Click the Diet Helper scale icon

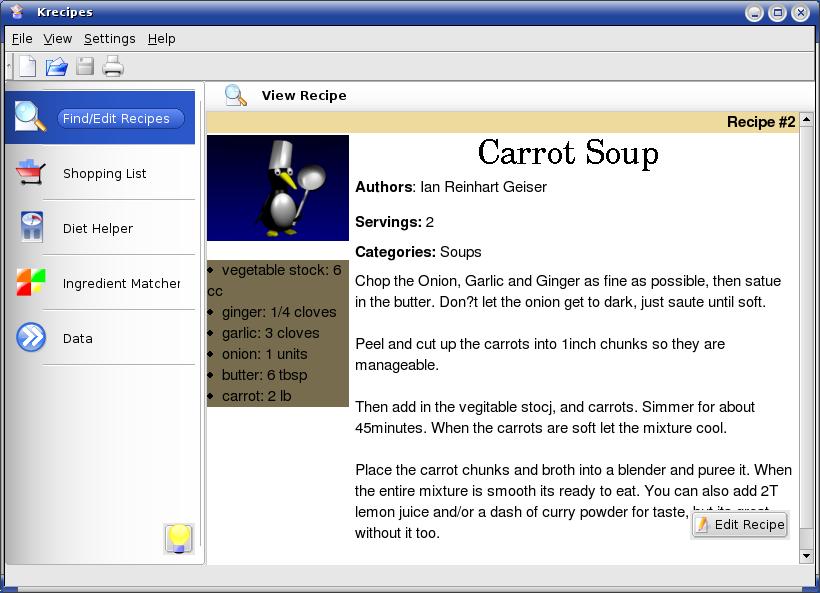pyautogui.click(x=31, y=228)
